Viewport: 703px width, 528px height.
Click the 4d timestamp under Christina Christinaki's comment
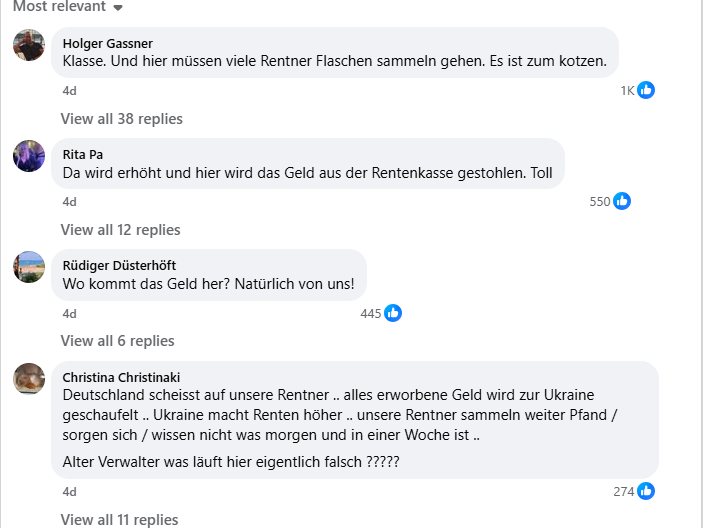coord(69,491)
